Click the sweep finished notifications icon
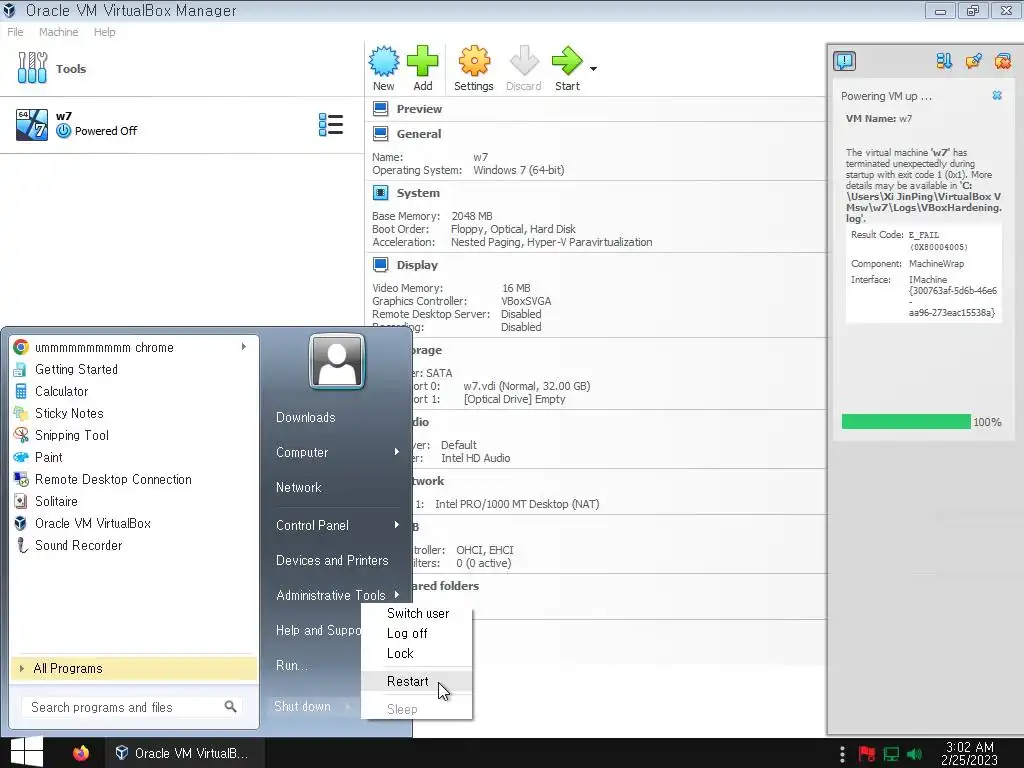 click(973, 61)
